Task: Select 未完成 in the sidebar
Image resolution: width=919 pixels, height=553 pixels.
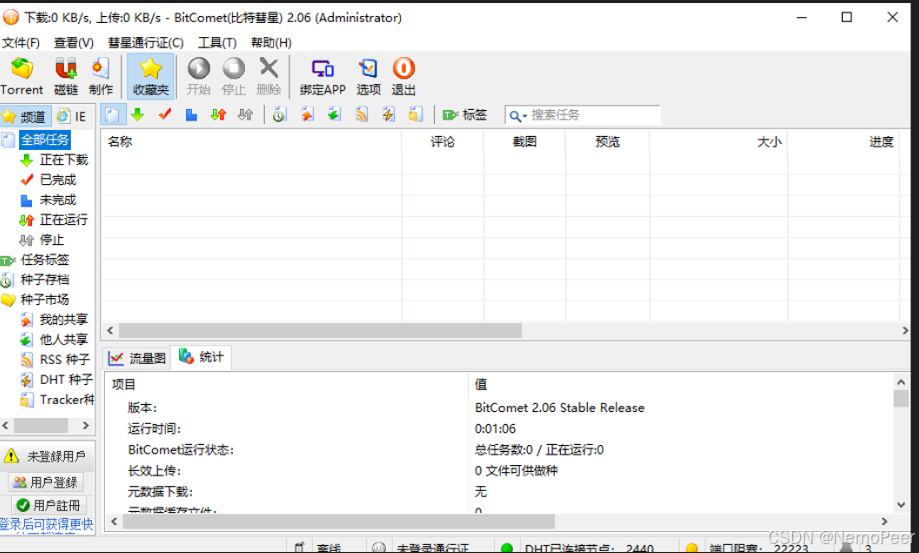Action: point(58,200)
